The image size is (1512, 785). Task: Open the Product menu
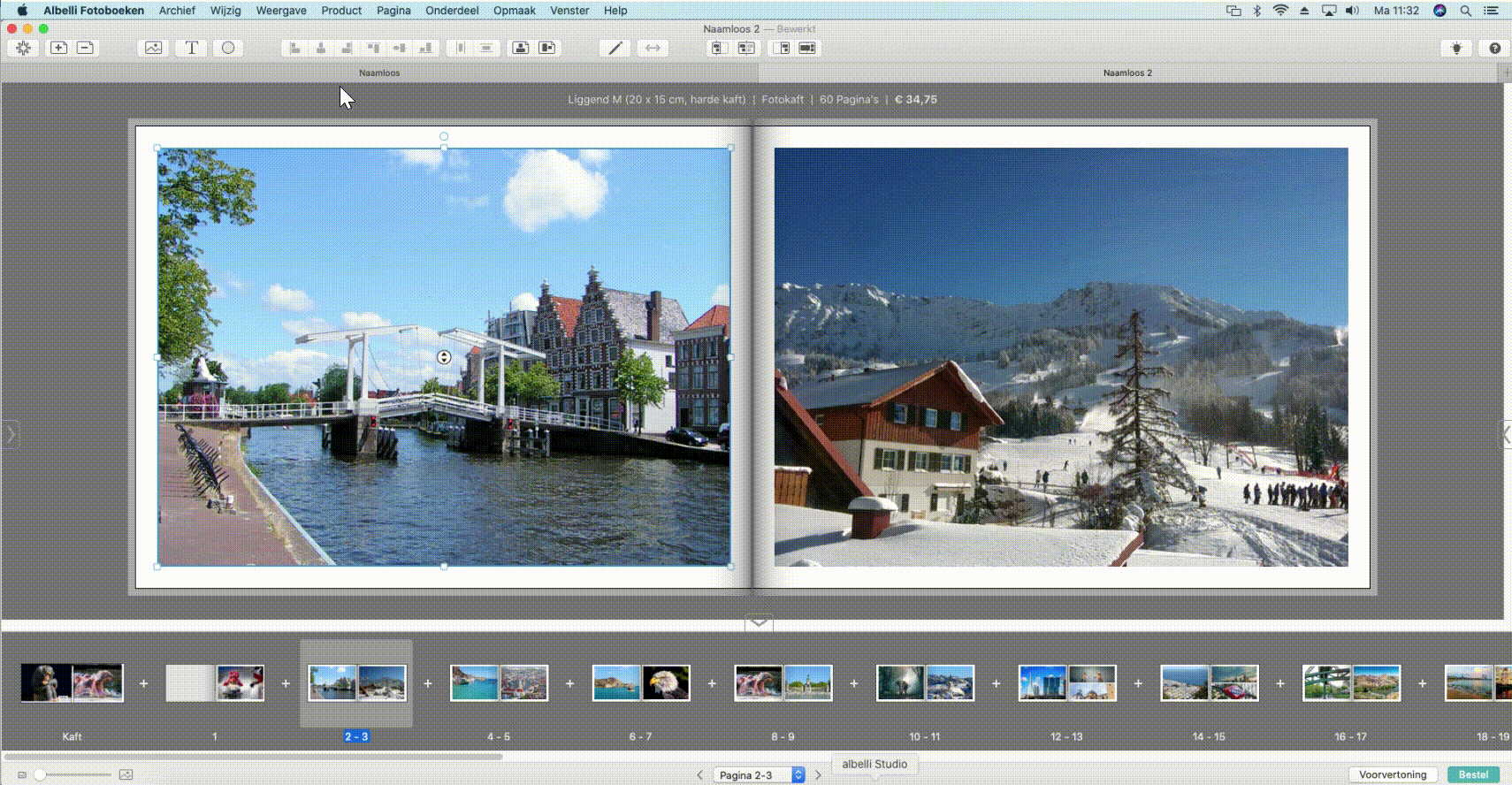[341, 11]
